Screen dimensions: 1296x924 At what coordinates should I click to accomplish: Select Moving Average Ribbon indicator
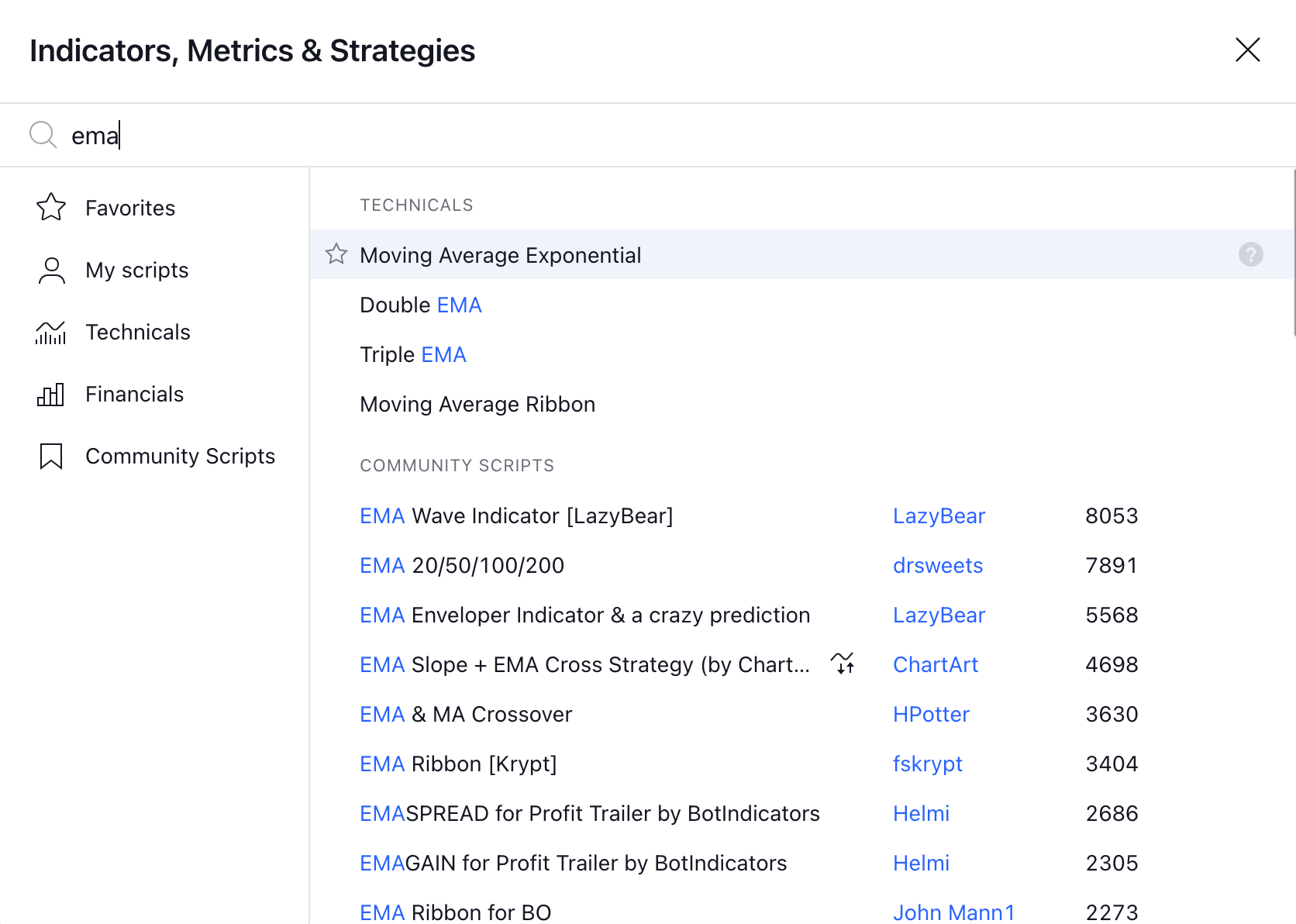pos(477,404)
